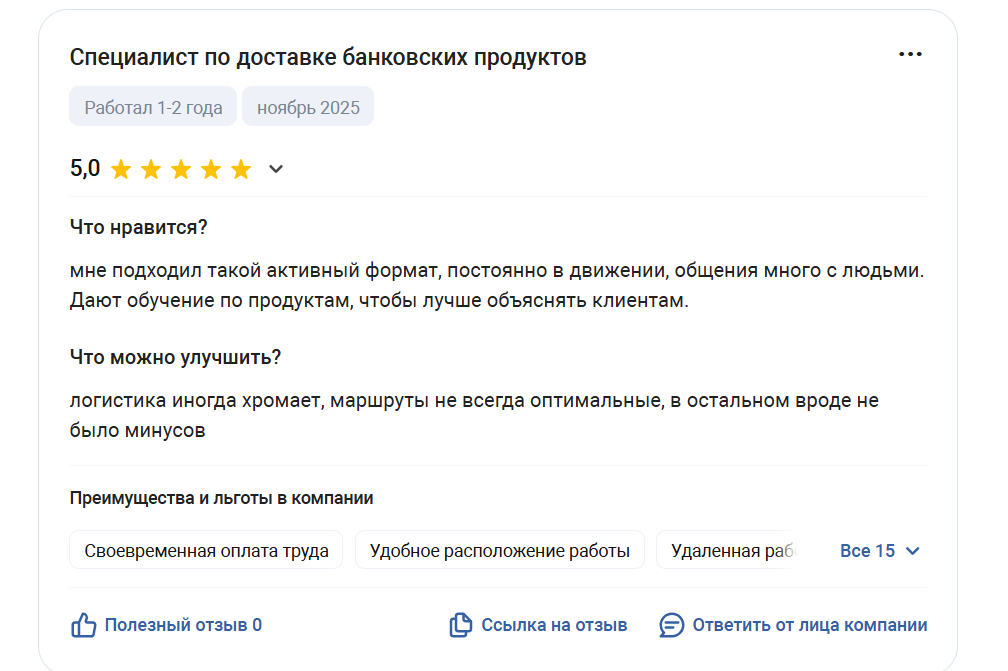The width and height of the screenshot is (1008, 671).
Task: Click the "Ссылка на отзыв" link
Action: [x=554, y=626]
